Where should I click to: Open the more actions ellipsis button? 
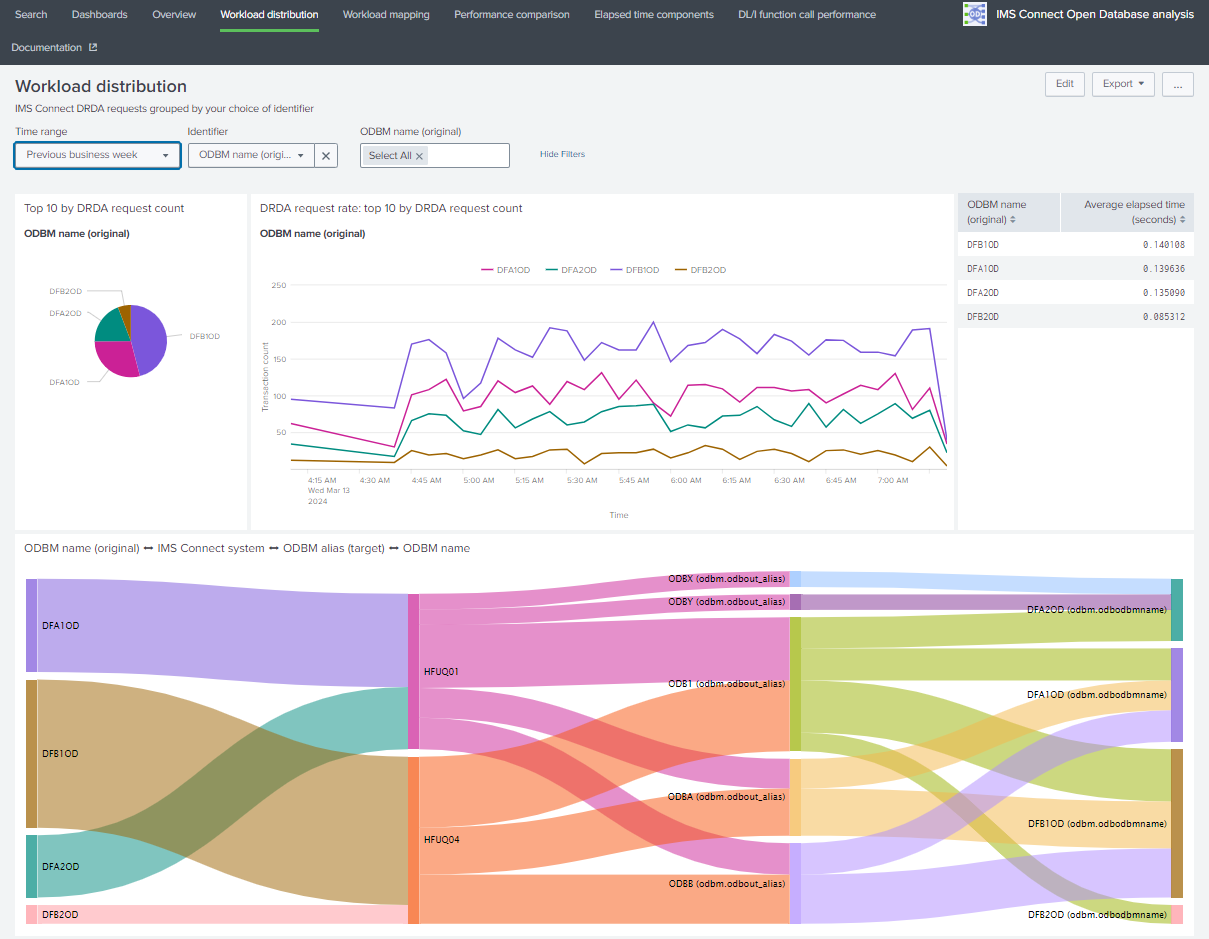click(x=1177, y=84)
